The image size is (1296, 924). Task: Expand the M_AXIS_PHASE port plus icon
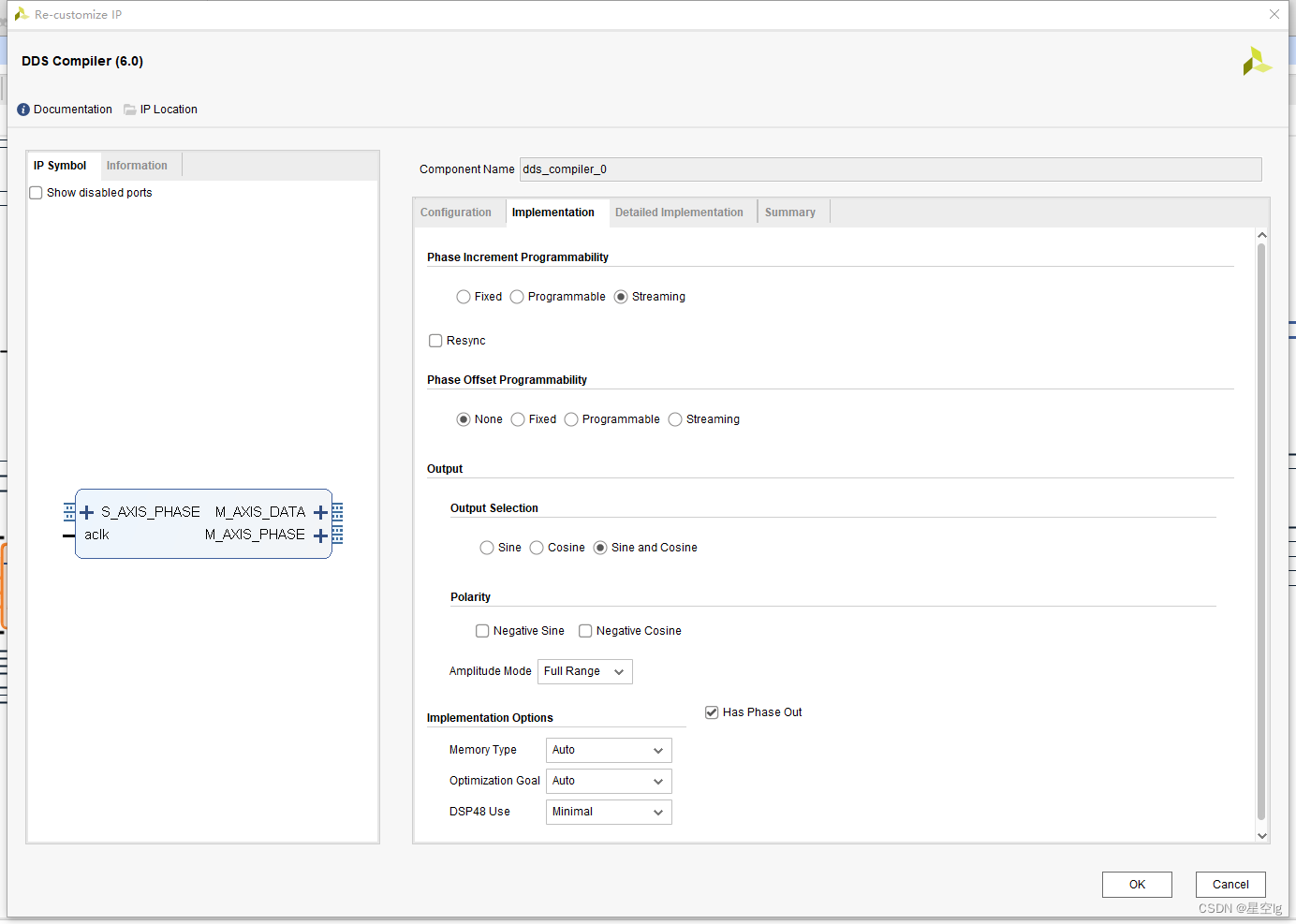(320, 535)
